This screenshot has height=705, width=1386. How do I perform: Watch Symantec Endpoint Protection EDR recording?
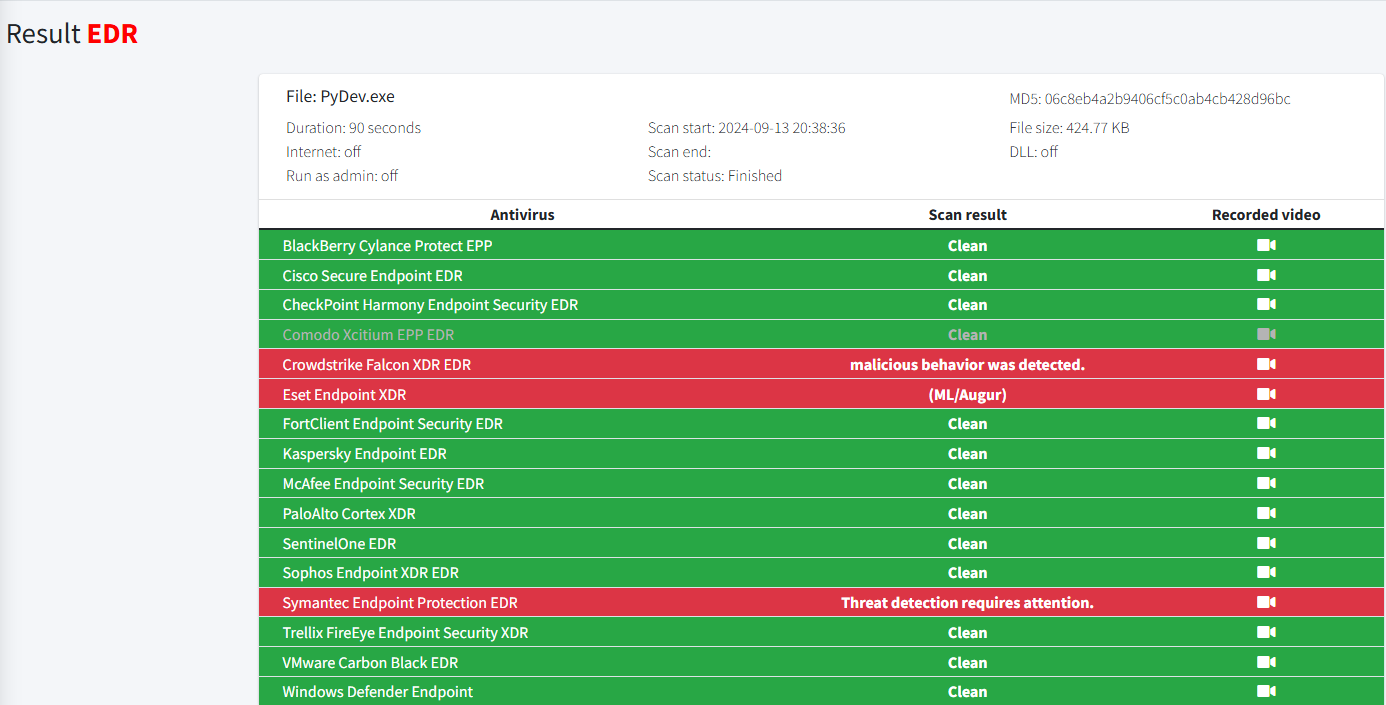pos(1266,602)
